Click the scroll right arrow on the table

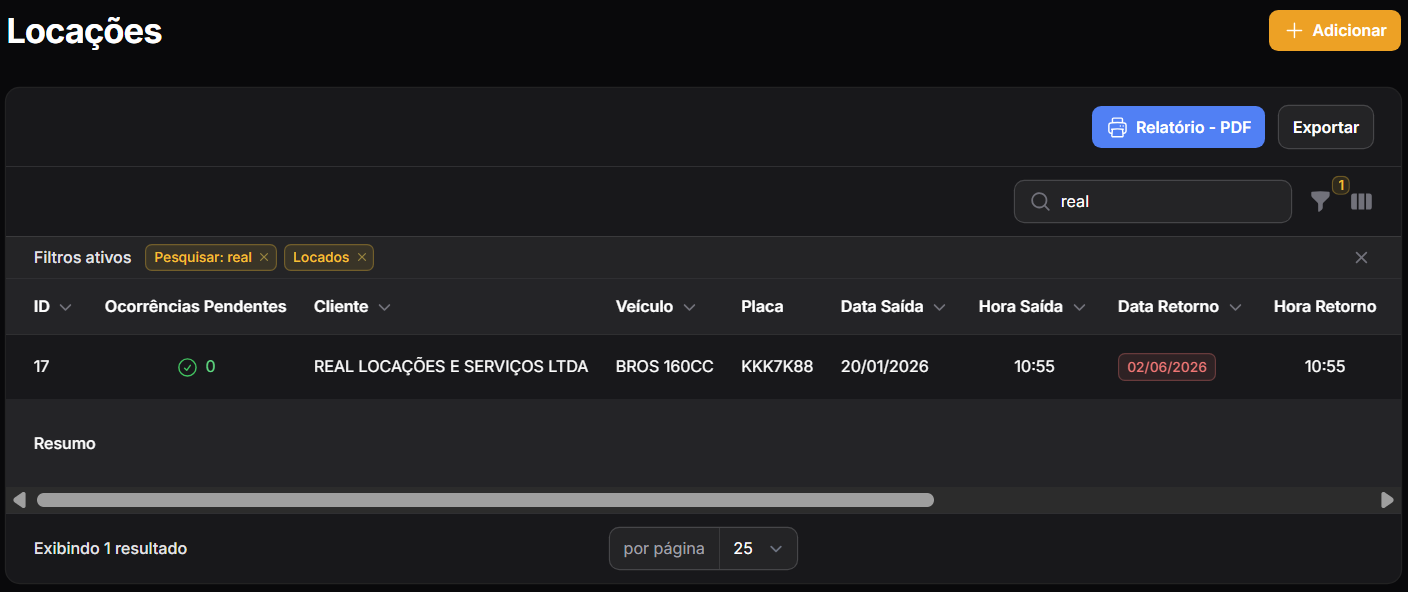(1387, 500)
